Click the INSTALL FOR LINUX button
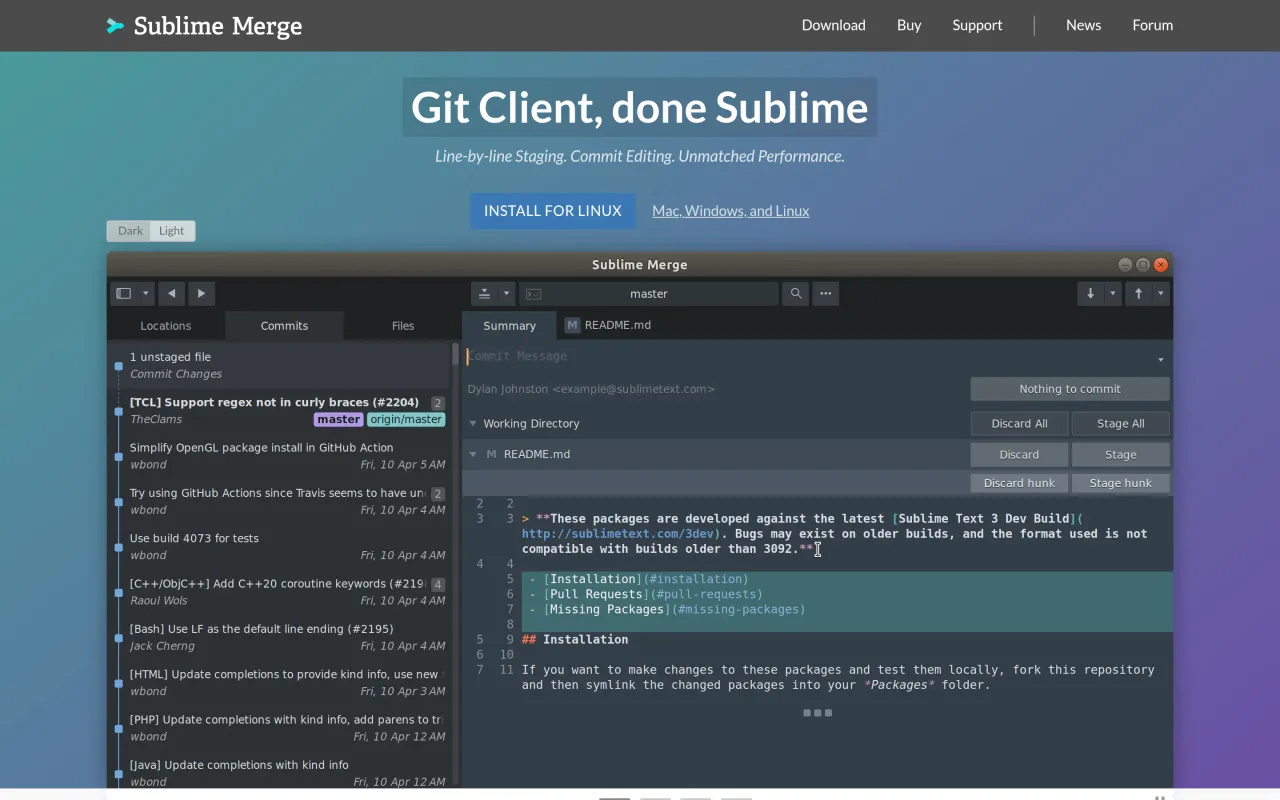Image resolution: width=1280 pixels, height=800 pixels. pyautogui.click(x=553, y=211)
